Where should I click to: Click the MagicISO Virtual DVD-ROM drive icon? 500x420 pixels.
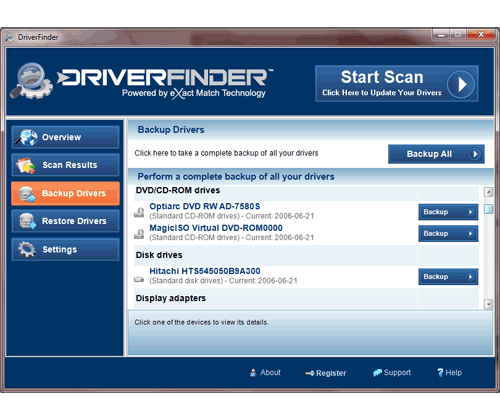(x=139, y=234)
